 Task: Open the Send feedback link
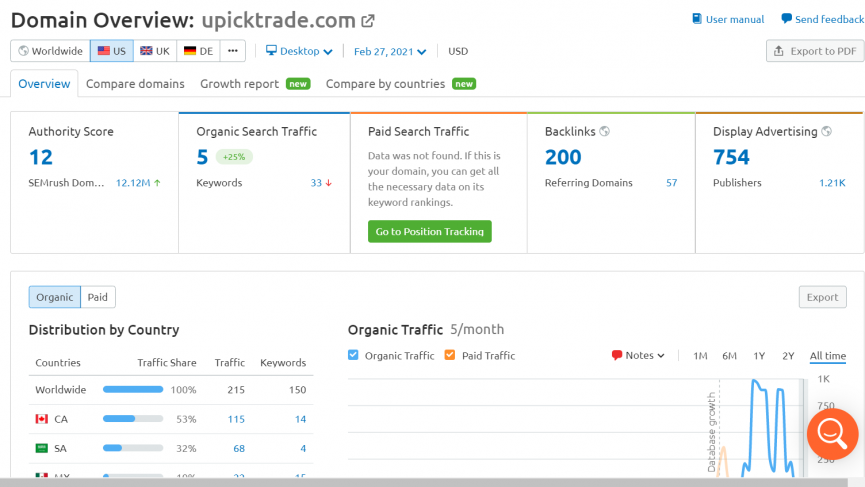click(x=823, y=19)
